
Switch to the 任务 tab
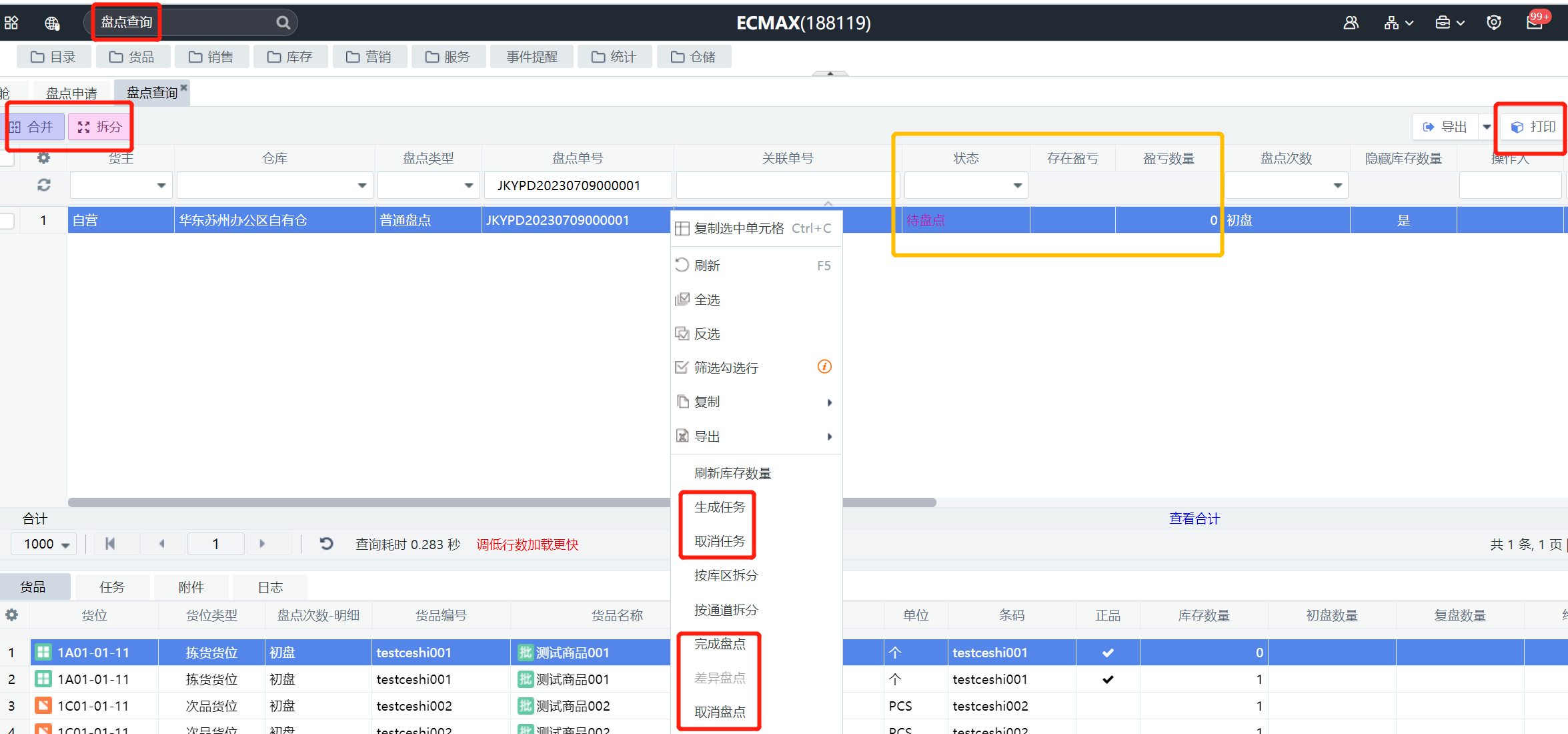112,587
